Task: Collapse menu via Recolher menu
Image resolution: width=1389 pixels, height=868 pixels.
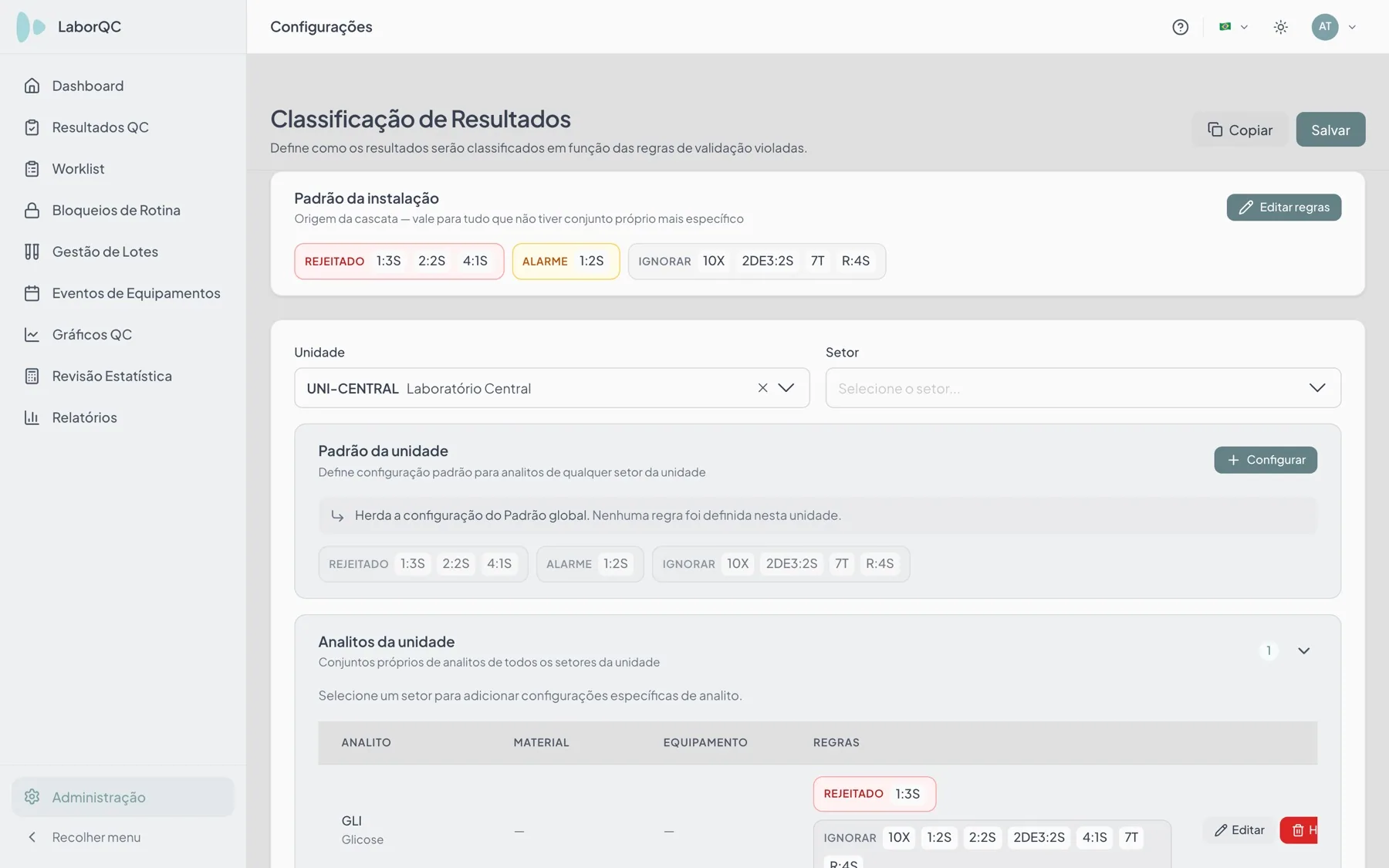Action: (123, 837)
